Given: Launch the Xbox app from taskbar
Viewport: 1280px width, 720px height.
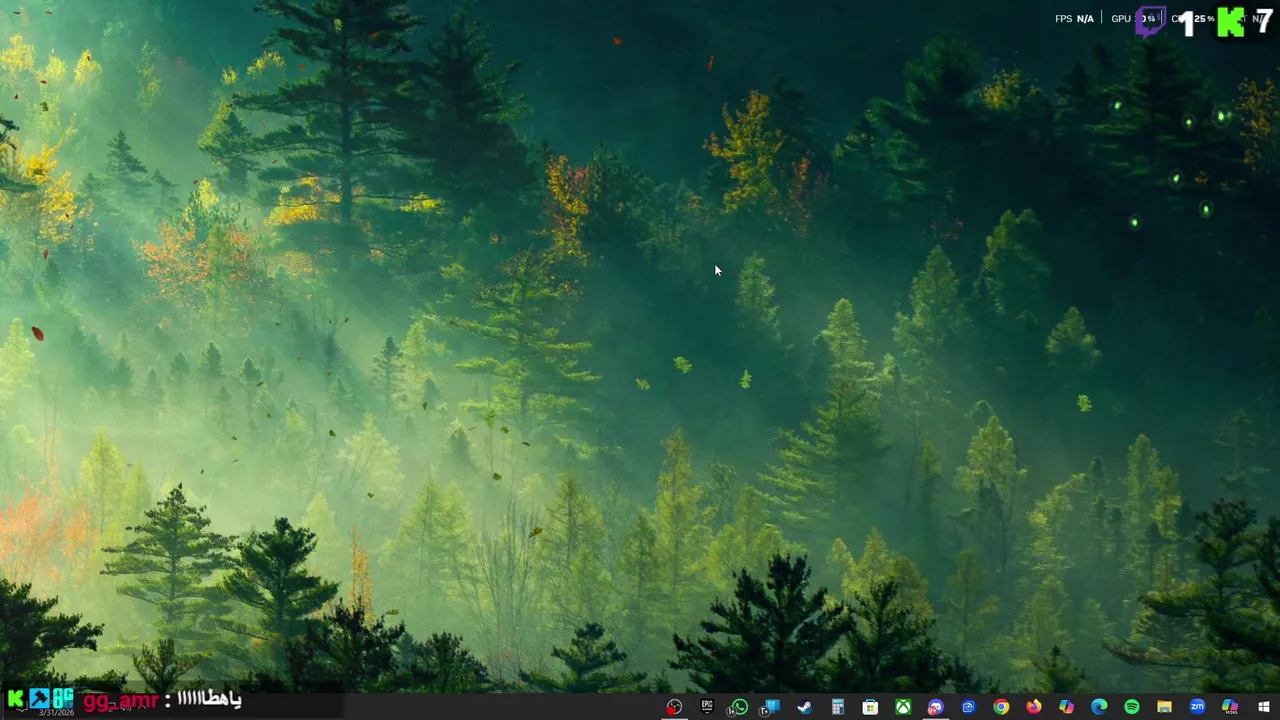Looking at the screenshot, I should coord(903,707).
